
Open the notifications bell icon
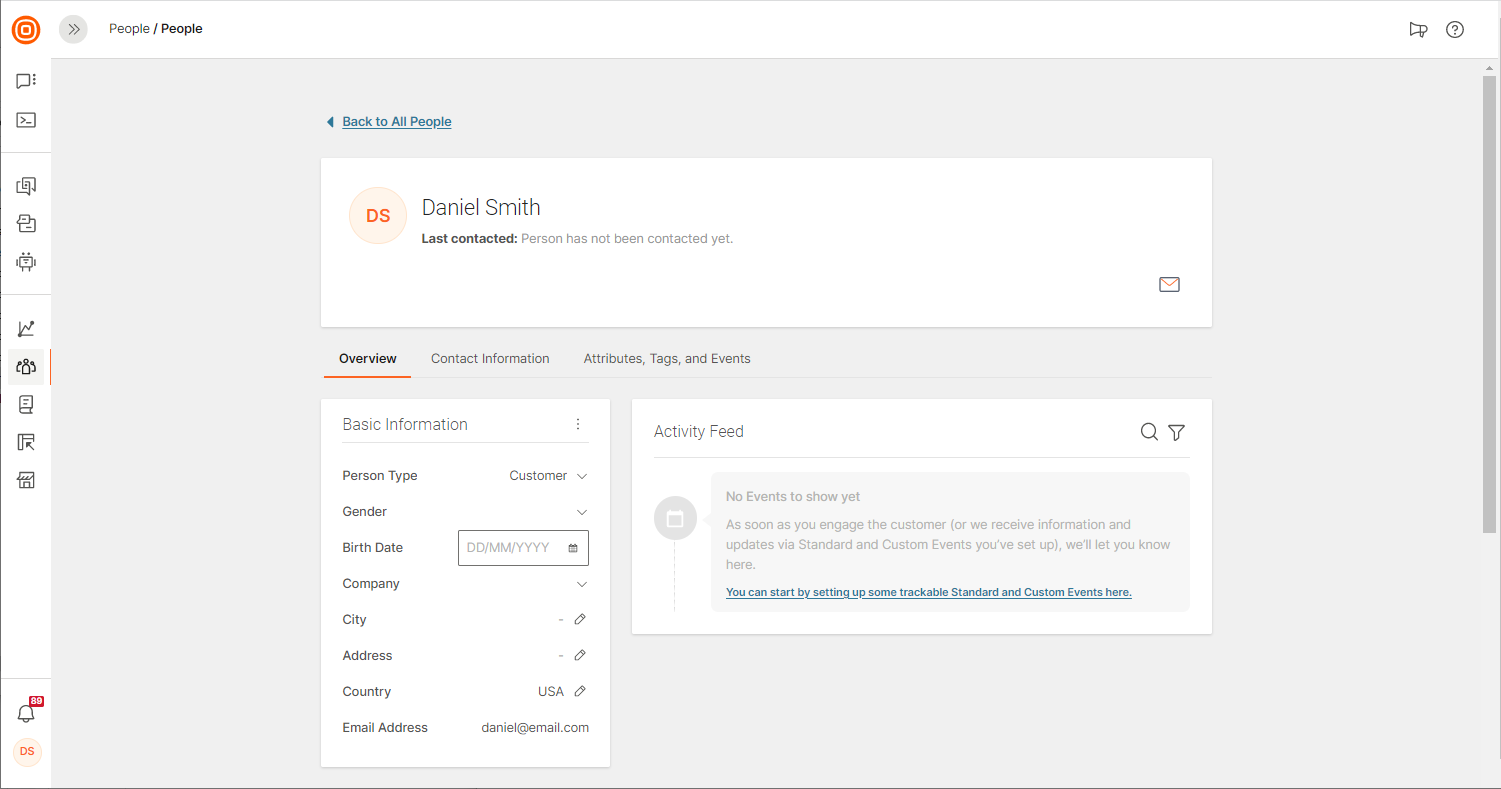[x=26, y=713]
